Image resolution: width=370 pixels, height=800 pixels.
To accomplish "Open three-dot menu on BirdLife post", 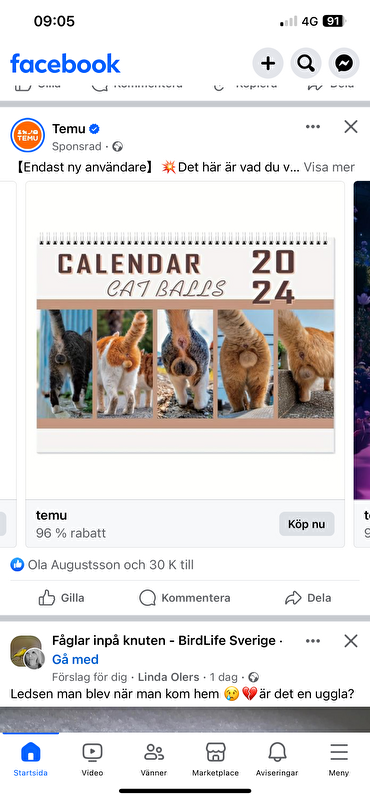I will coord(313,641).
